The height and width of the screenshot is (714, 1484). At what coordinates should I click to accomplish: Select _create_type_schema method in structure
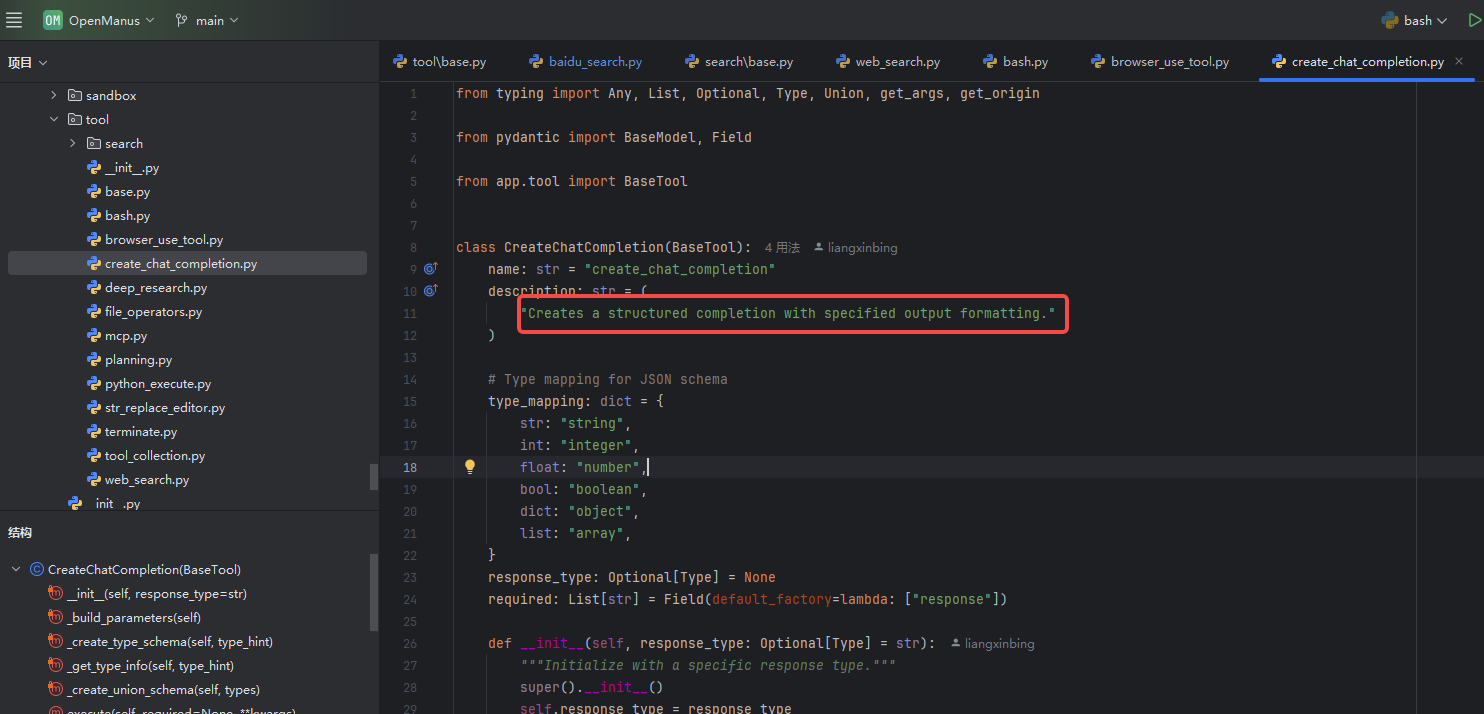[170, 642]
